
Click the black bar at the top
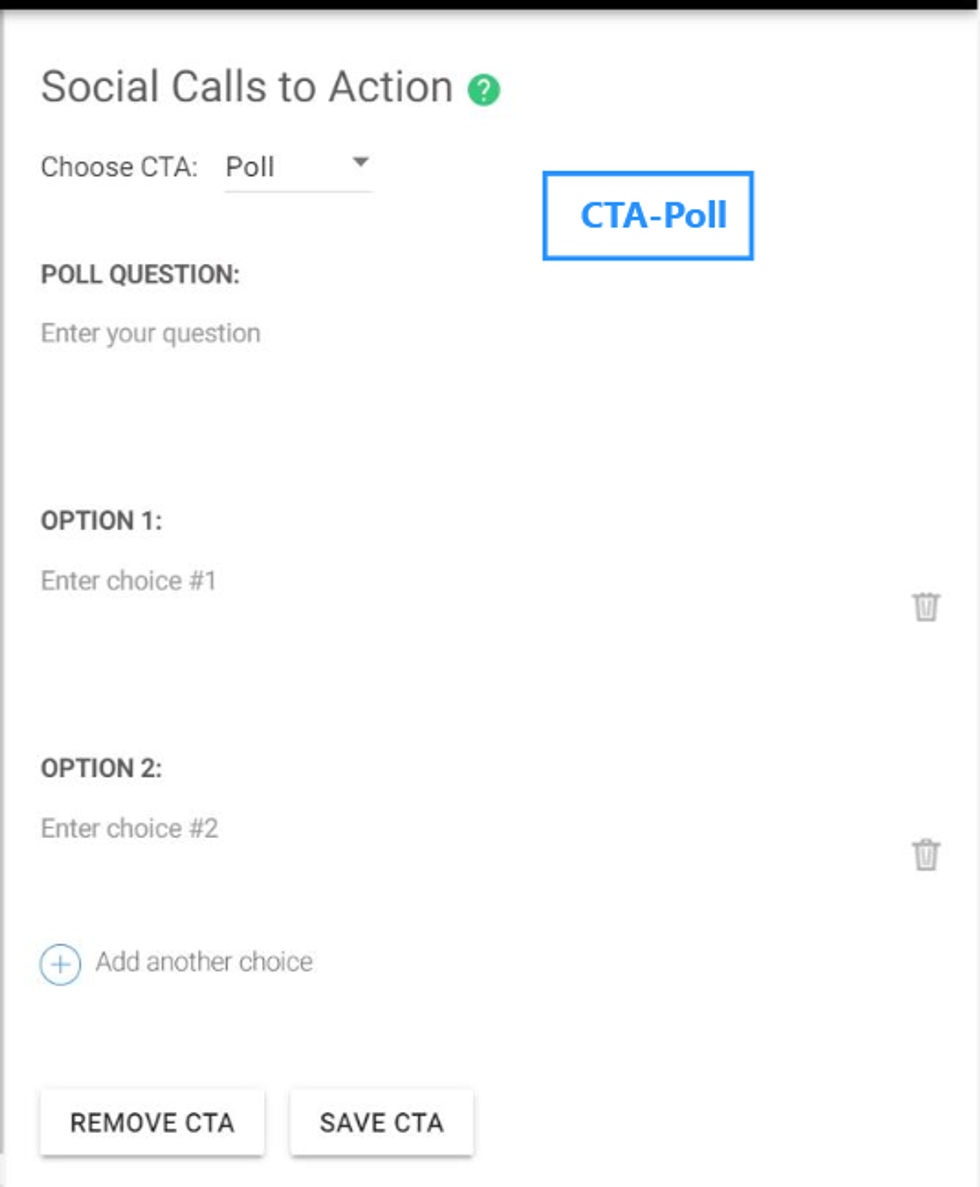(x=490, y=4)
